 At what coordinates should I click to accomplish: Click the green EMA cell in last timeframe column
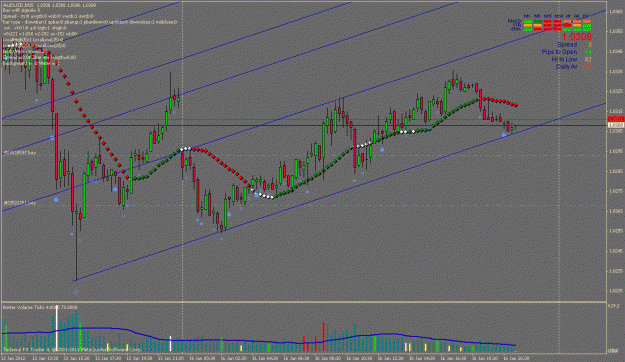pos(587,29)
